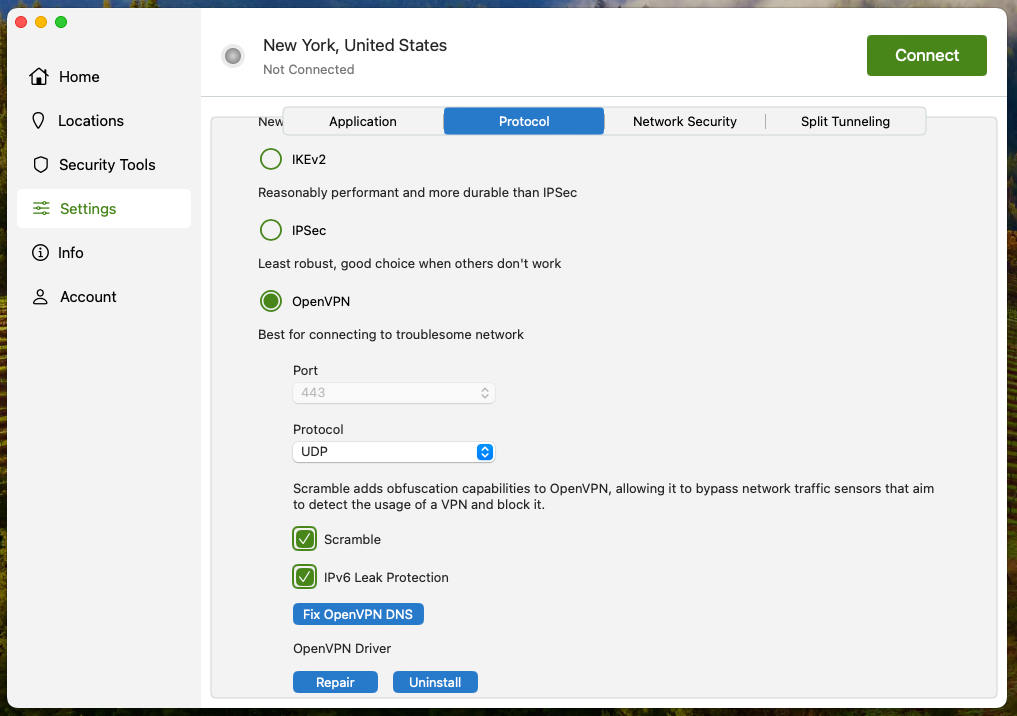The width and height of the screenshot is (1017, 716).
Task: Click the yellow minimize window button
Action: pos(41,22)
